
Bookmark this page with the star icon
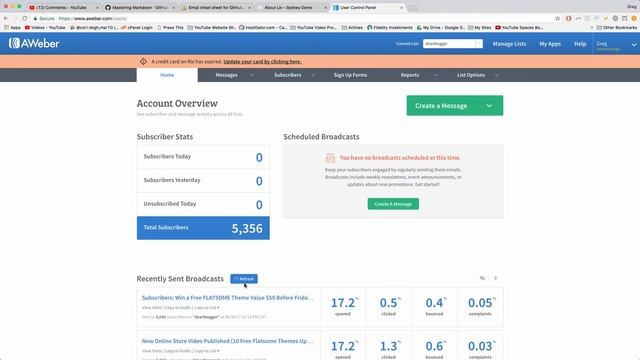tap(558, 18)
